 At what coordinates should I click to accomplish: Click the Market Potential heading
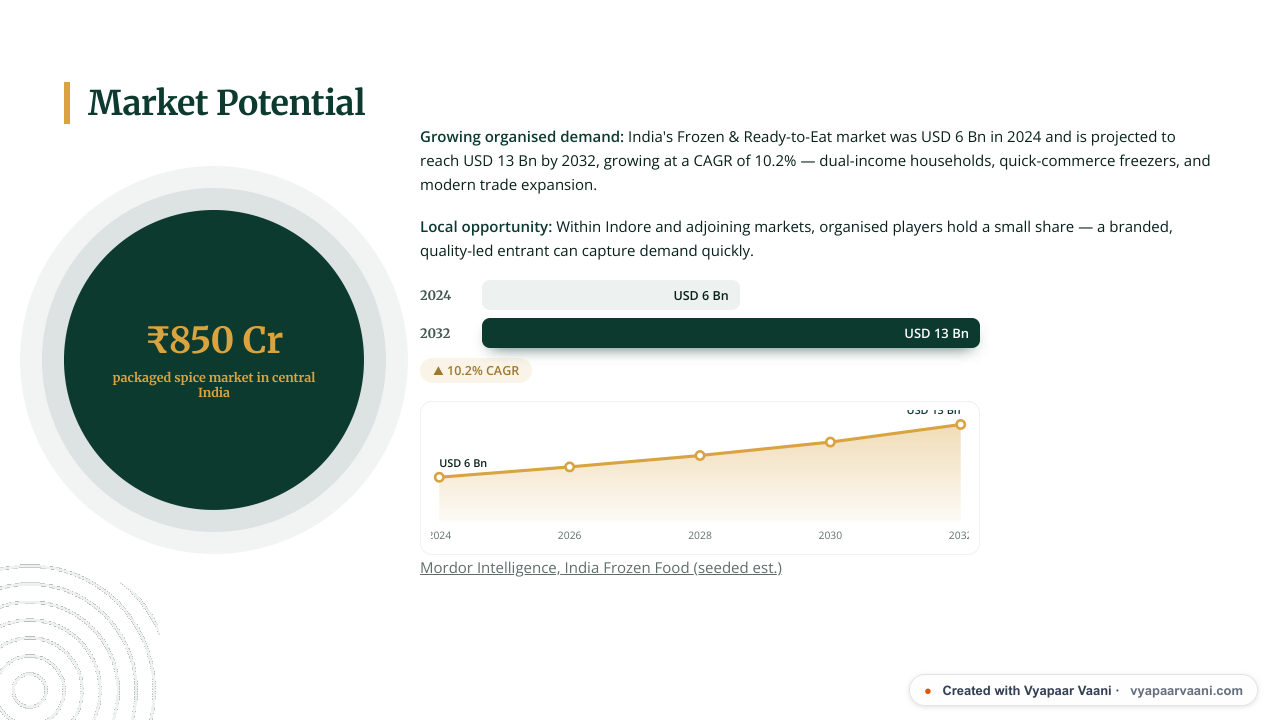click(226, 103)
